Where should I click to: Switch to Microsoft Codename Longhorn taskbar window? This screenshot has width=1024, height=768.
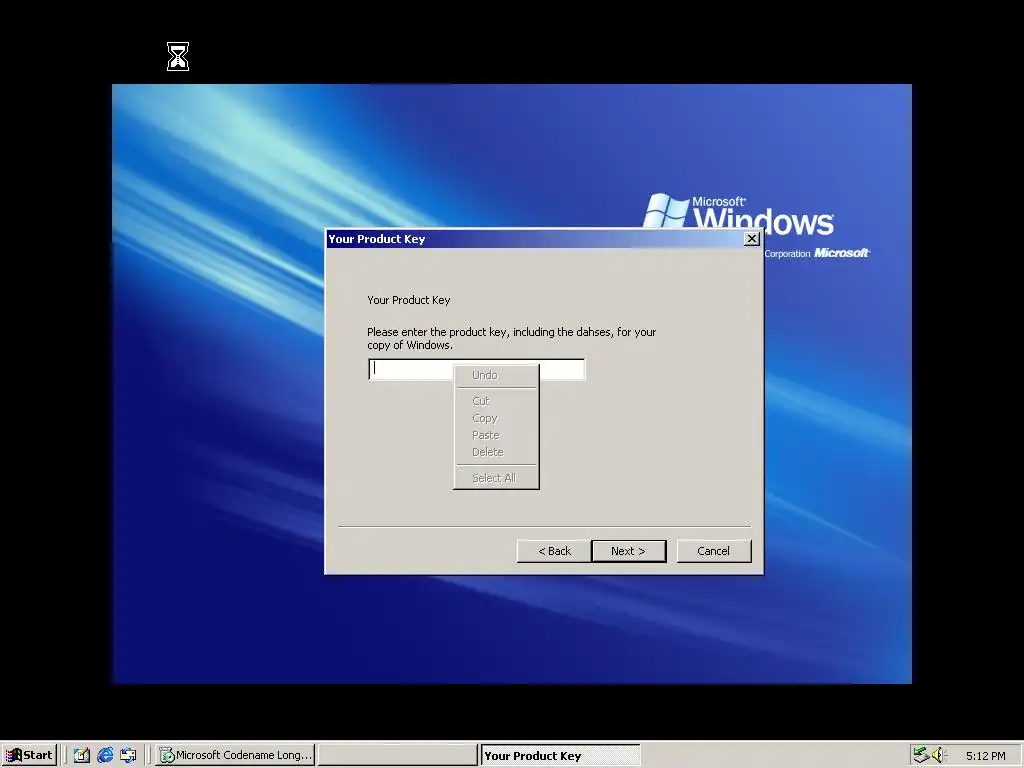(x=236, y=755)
